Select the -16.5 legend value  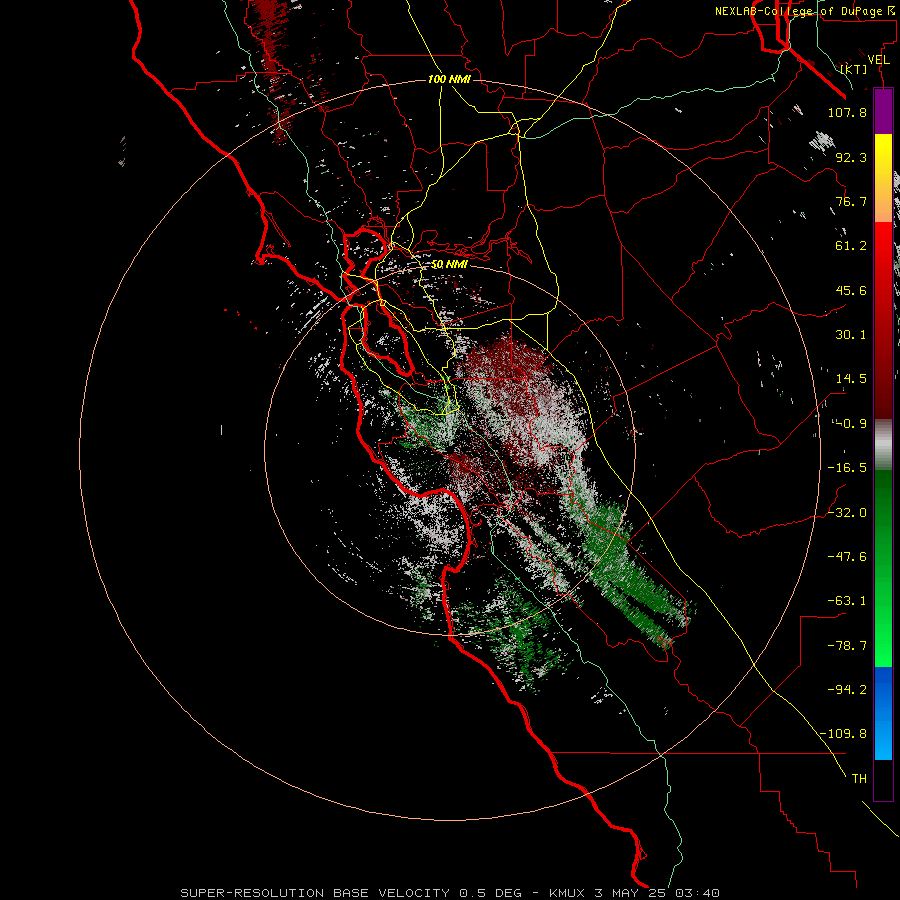(x=847, y=468)
